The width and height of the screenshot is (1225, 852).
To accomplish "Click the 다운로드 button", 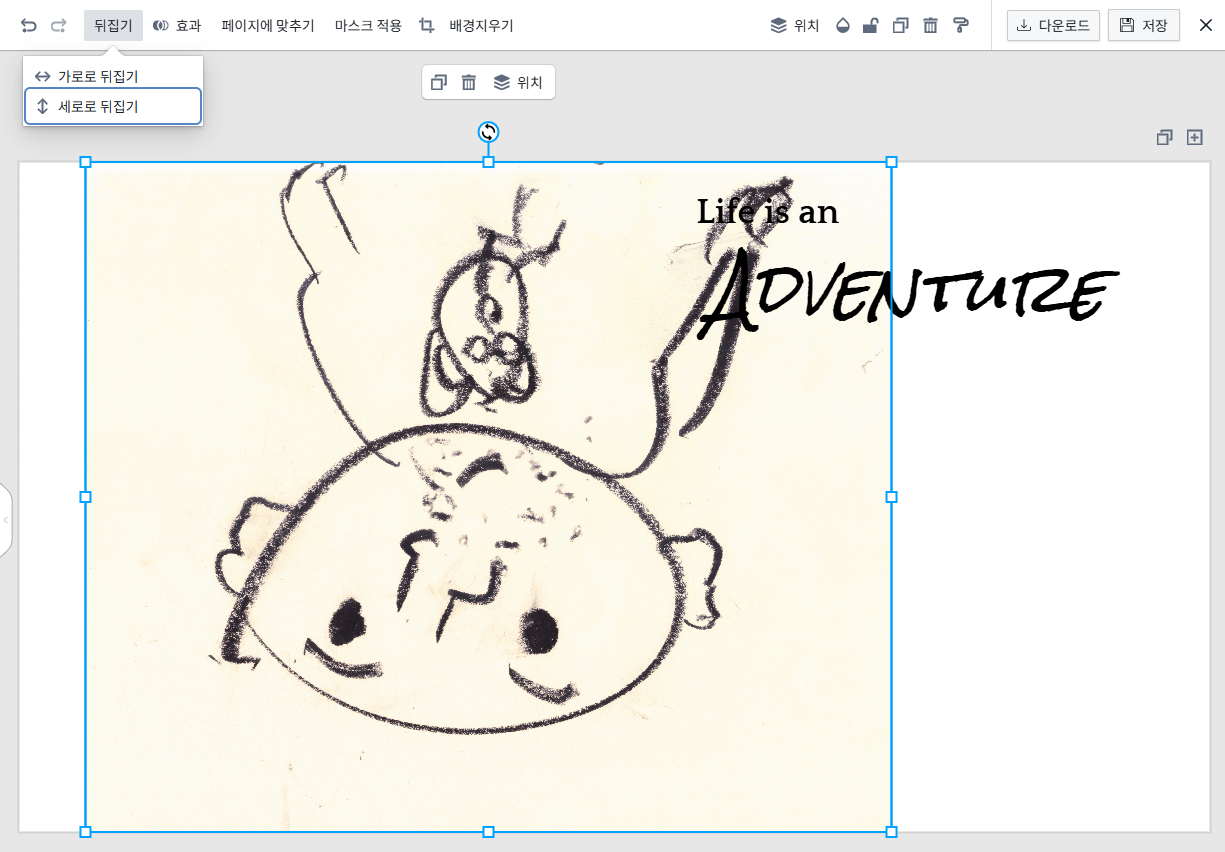I will point(1053,26).
